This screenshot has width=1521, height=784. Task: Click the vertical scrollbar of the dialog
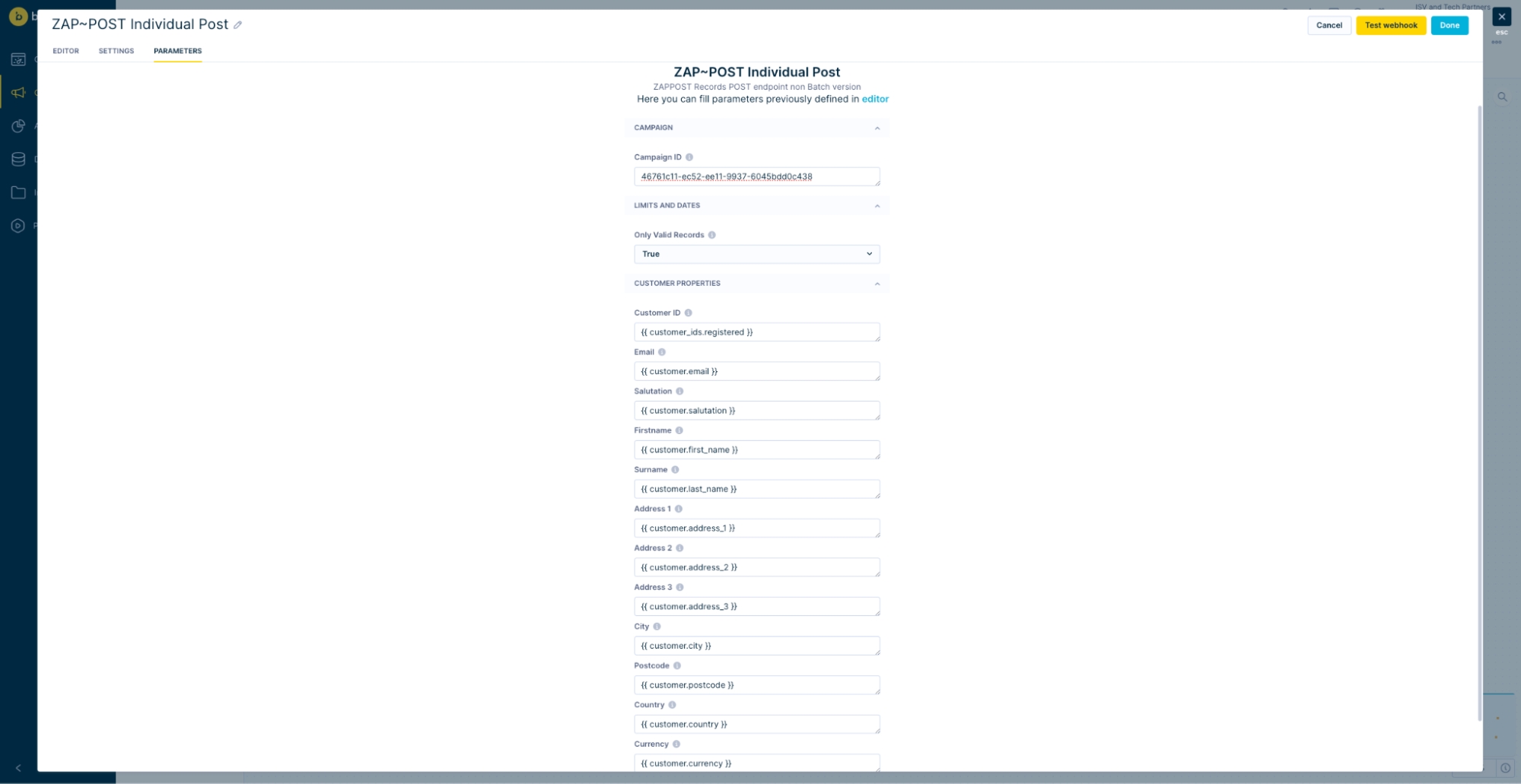click(x=1479, y=411)
